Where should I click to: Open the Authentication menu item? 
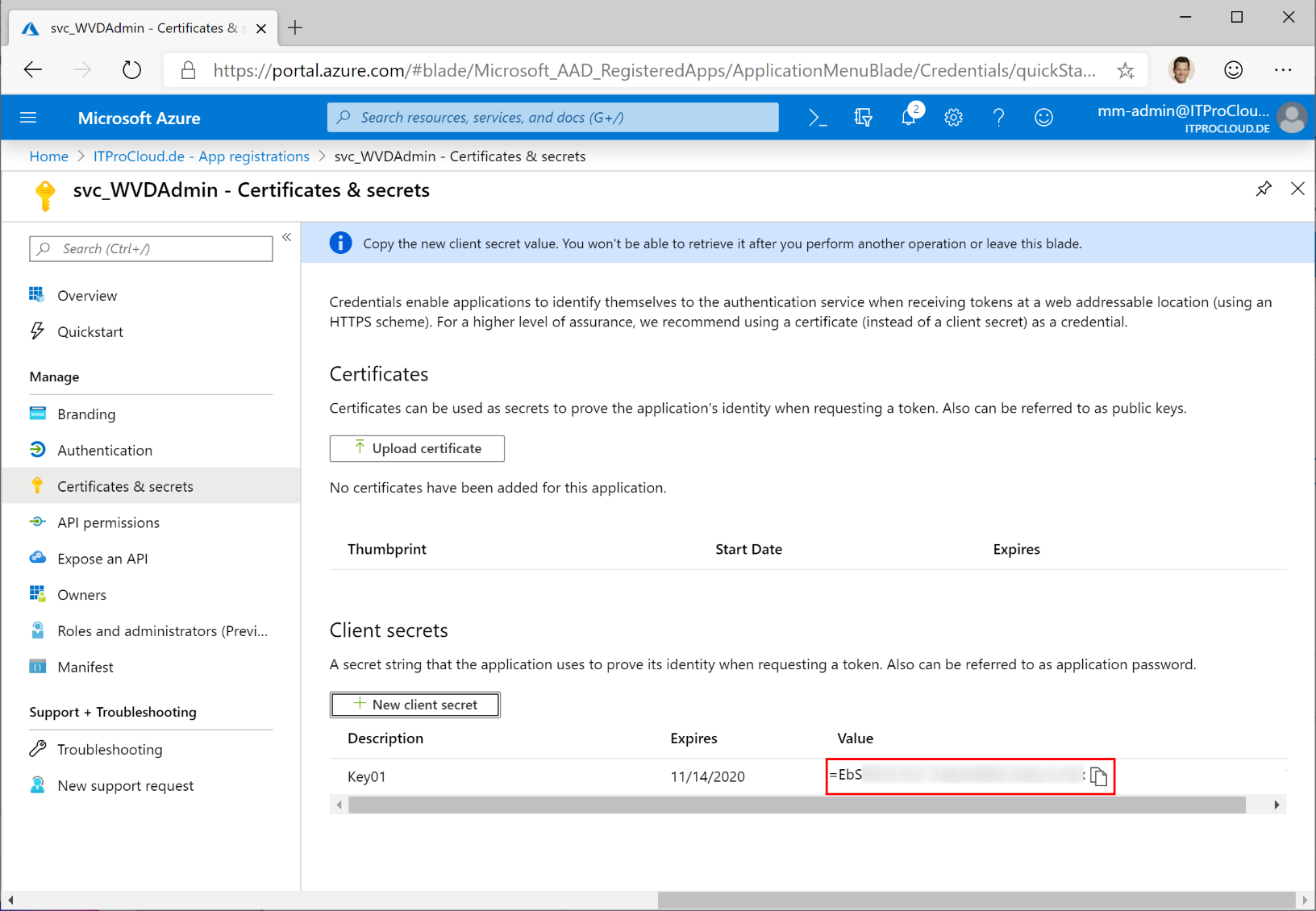pyautogui.click(x=105, y=450)
